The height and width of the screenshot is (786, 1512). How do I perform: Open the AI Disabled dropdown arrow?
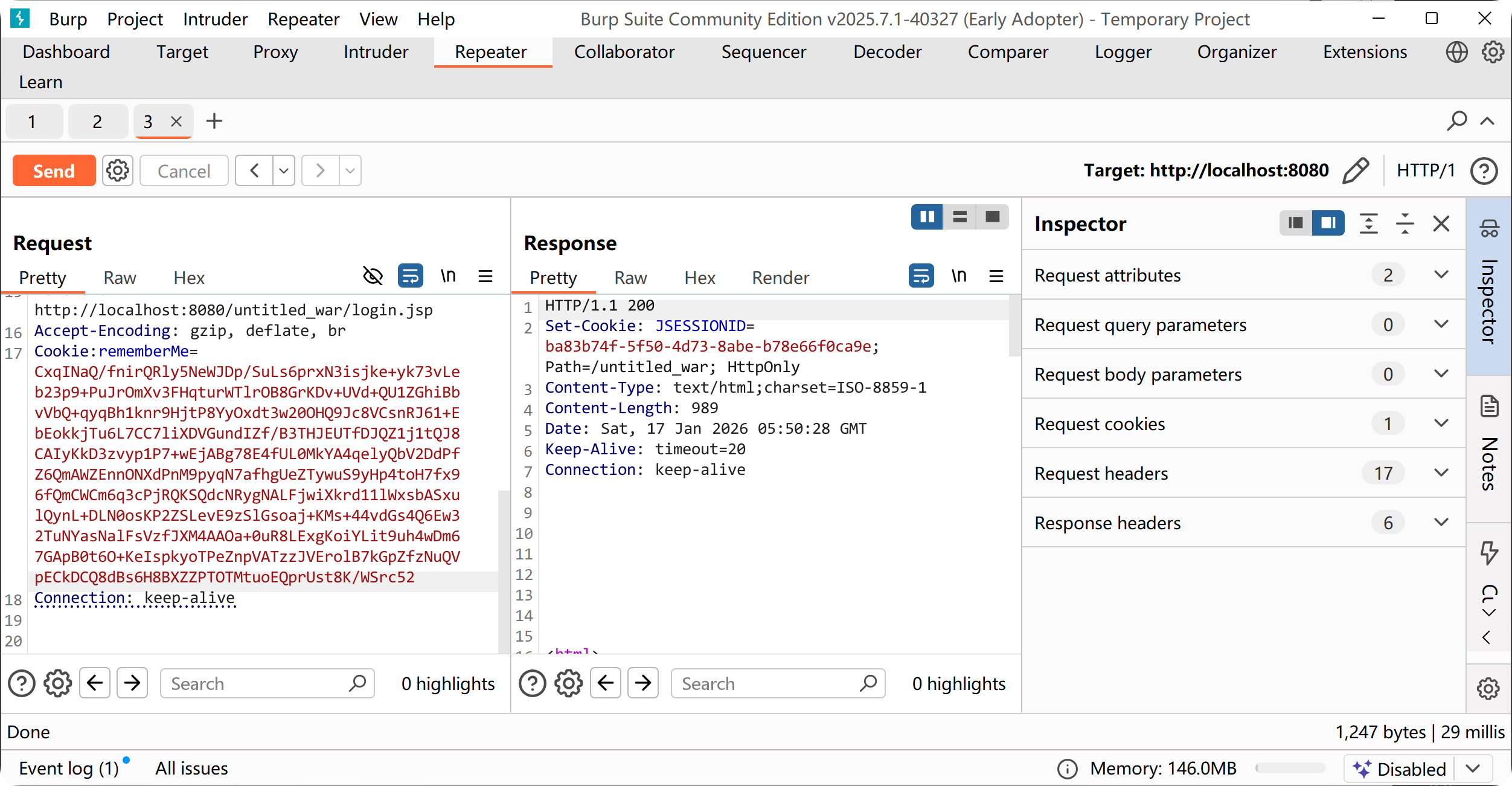tap(1473, 768)
